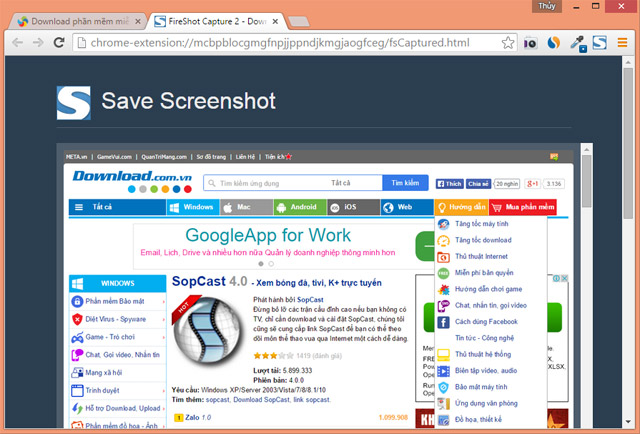Click the Bảo mật máy tính shield icon

[x=443, y=387]
